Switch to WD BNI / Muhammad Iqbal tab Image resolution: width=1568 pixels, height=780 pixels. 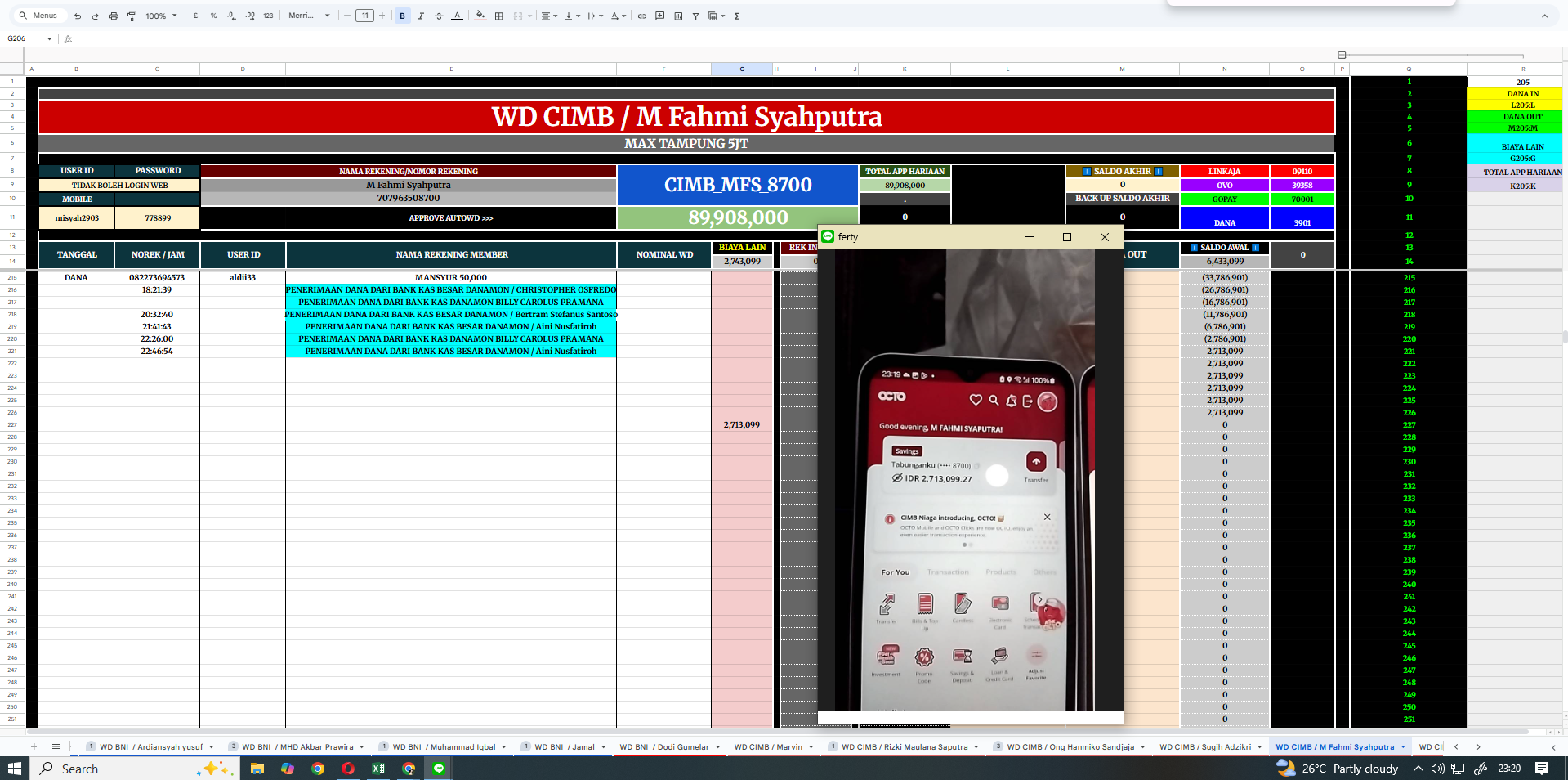444,746
